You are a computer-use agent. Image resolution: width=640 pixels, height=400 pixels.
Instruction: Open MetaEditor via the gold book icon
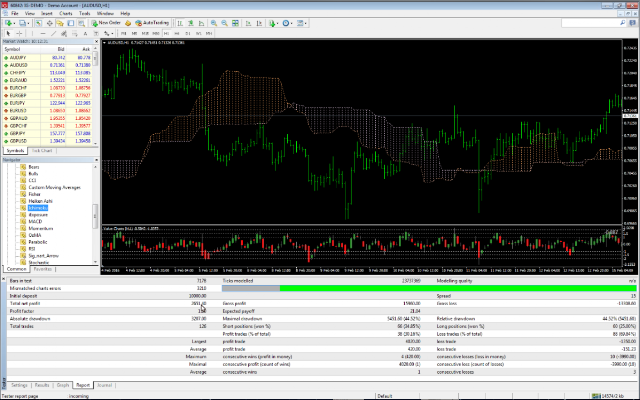(128, 23)
